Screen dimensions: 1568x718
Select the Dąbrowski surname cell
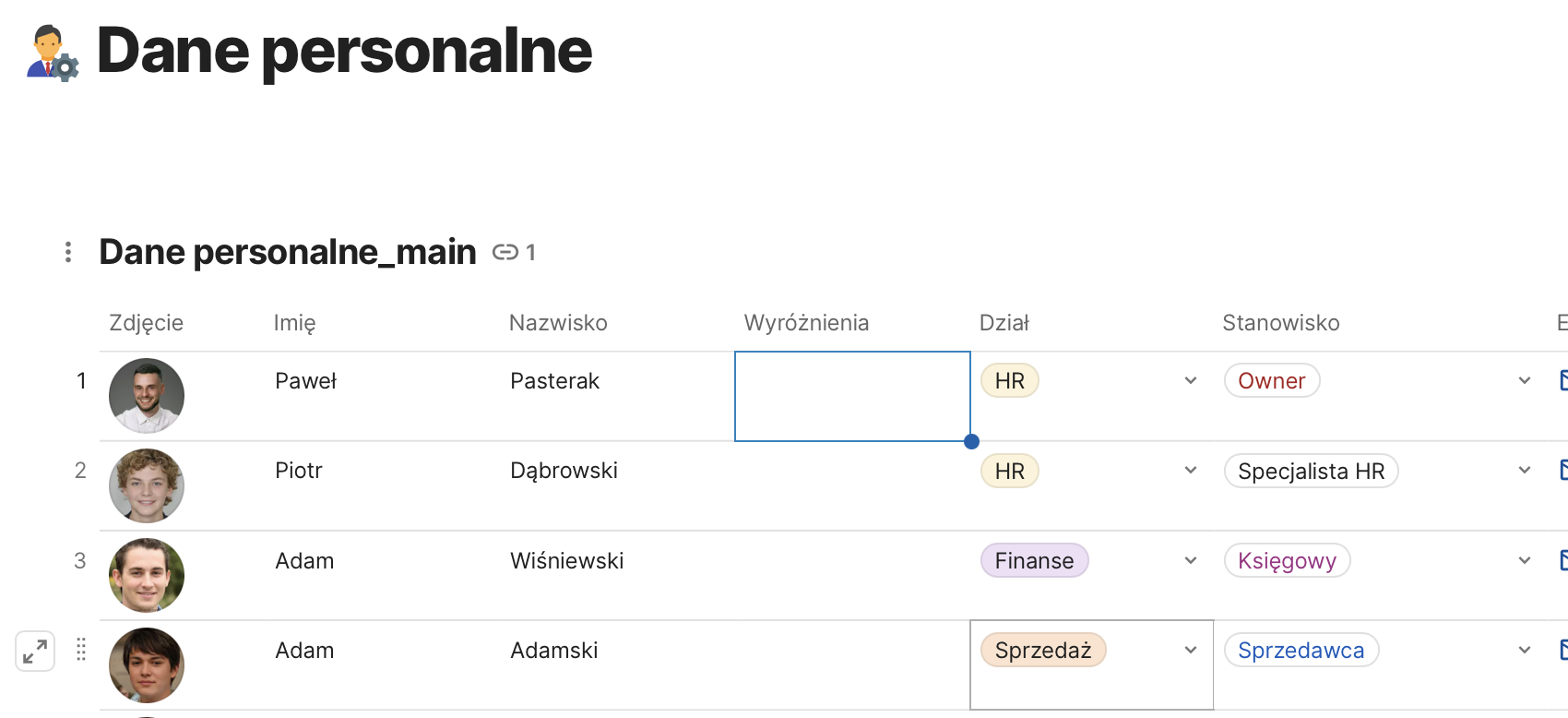(564, 471)
